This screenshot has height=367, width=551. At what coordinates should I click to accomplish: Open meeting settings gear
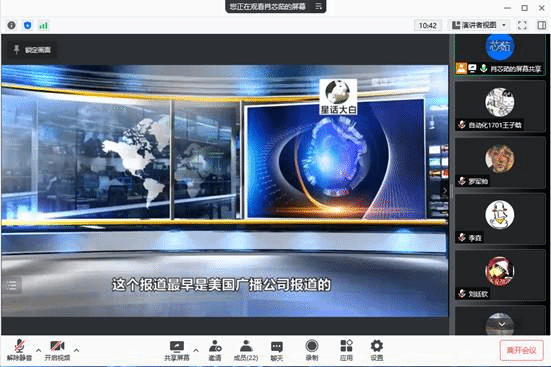377,350
